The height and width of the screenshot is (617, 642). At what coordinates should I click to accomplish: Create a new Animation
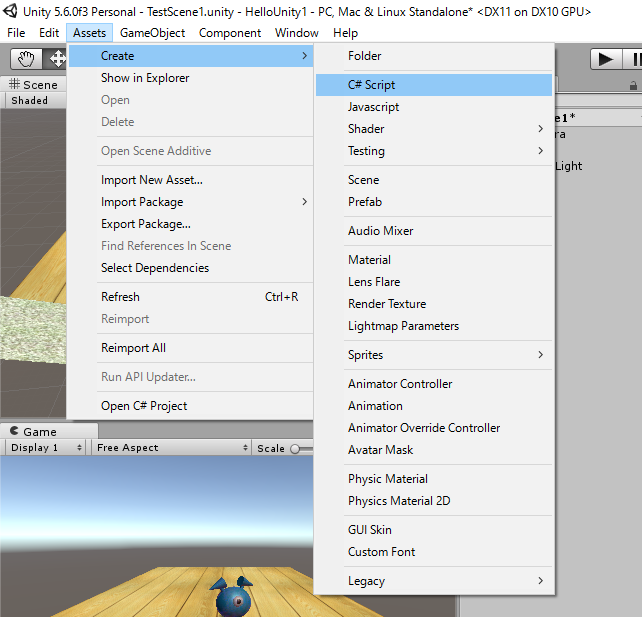point(434,406)
